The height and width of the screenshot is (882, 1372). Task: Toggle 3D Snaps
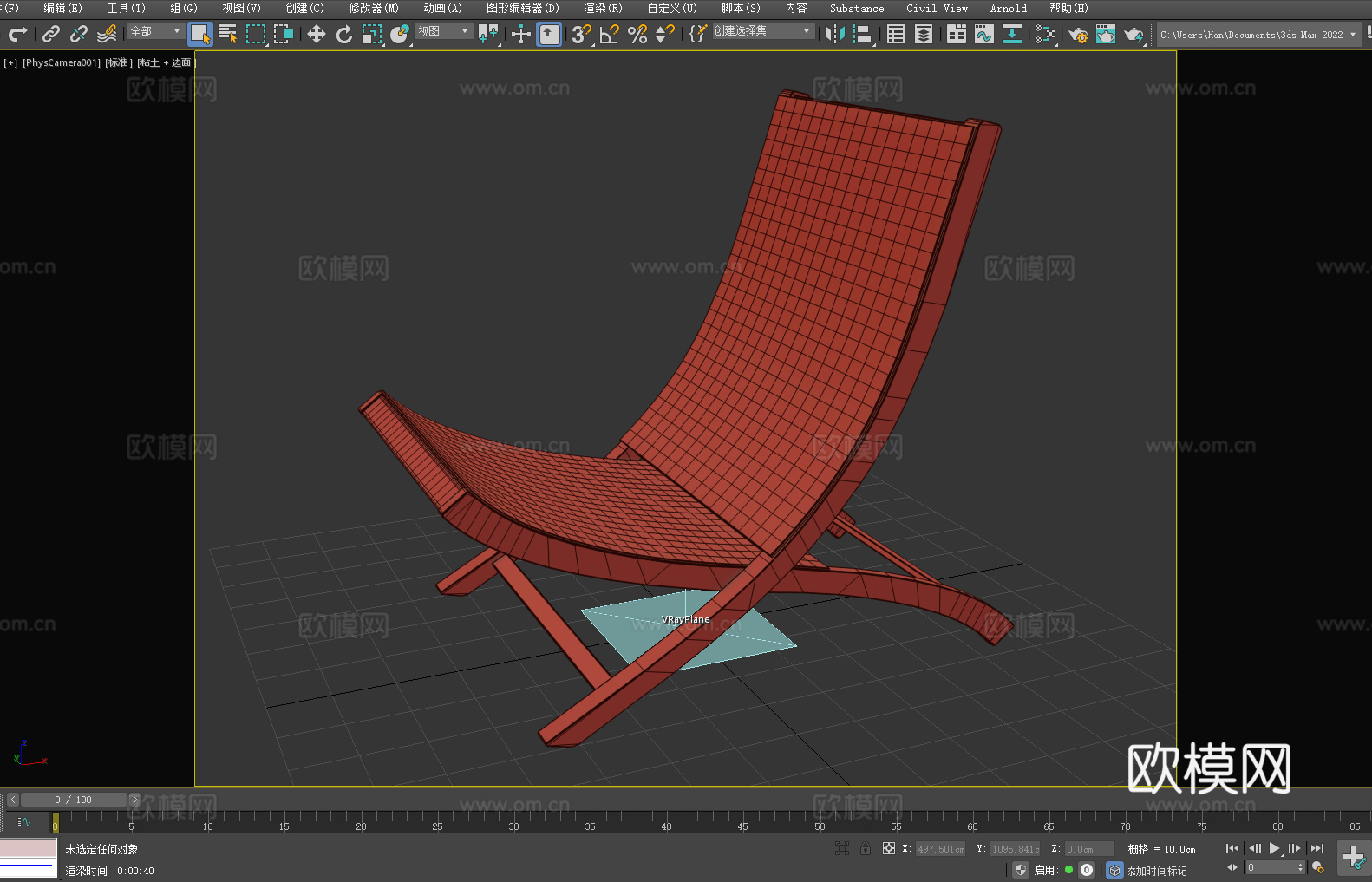(x=582, y=34)
